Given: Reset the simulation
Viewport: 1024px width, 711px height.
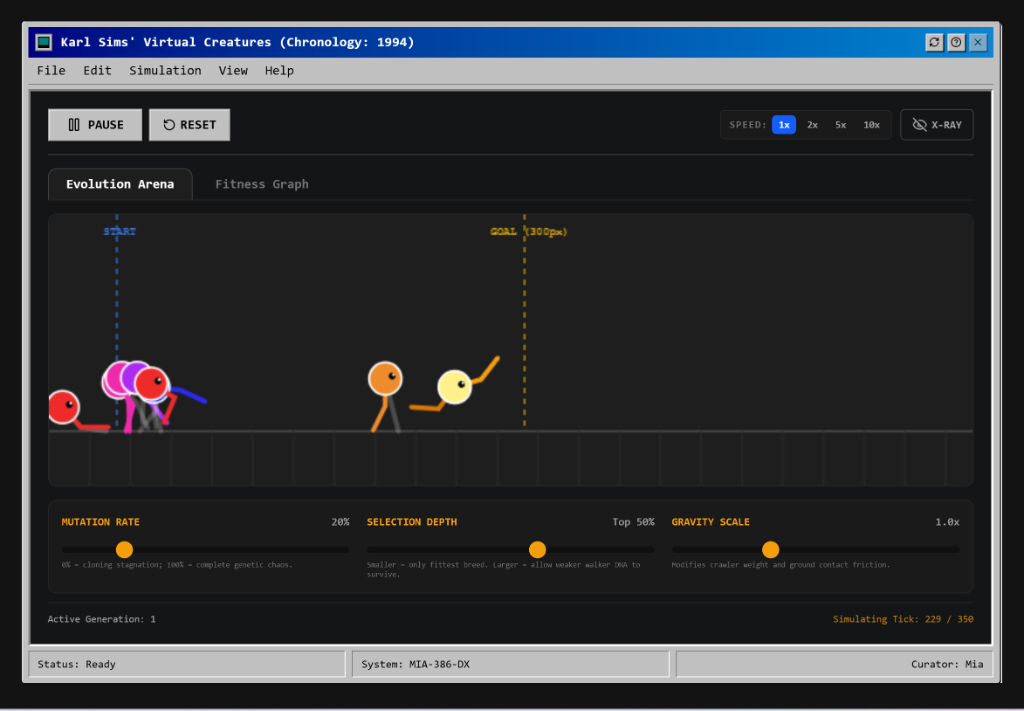Looking at the screenshot, I should pos(189,125).
